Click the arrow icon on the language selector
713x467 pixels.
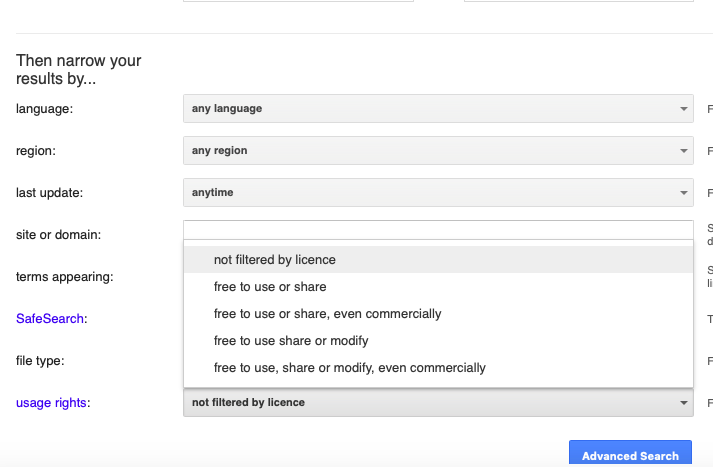[683, 108]
